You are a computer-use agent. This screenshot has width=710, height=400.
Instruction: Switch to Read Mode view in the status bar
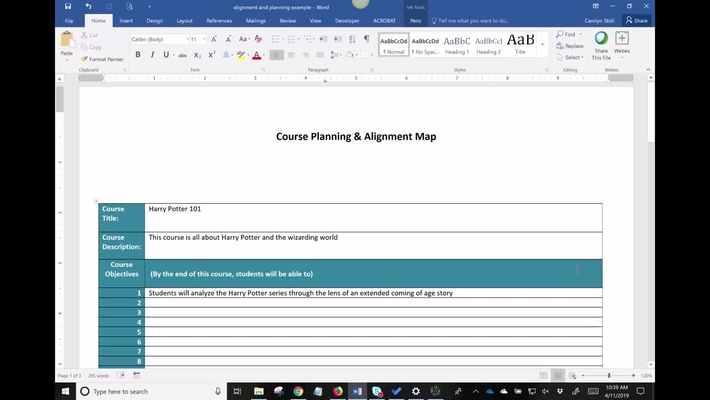point(543,376)
